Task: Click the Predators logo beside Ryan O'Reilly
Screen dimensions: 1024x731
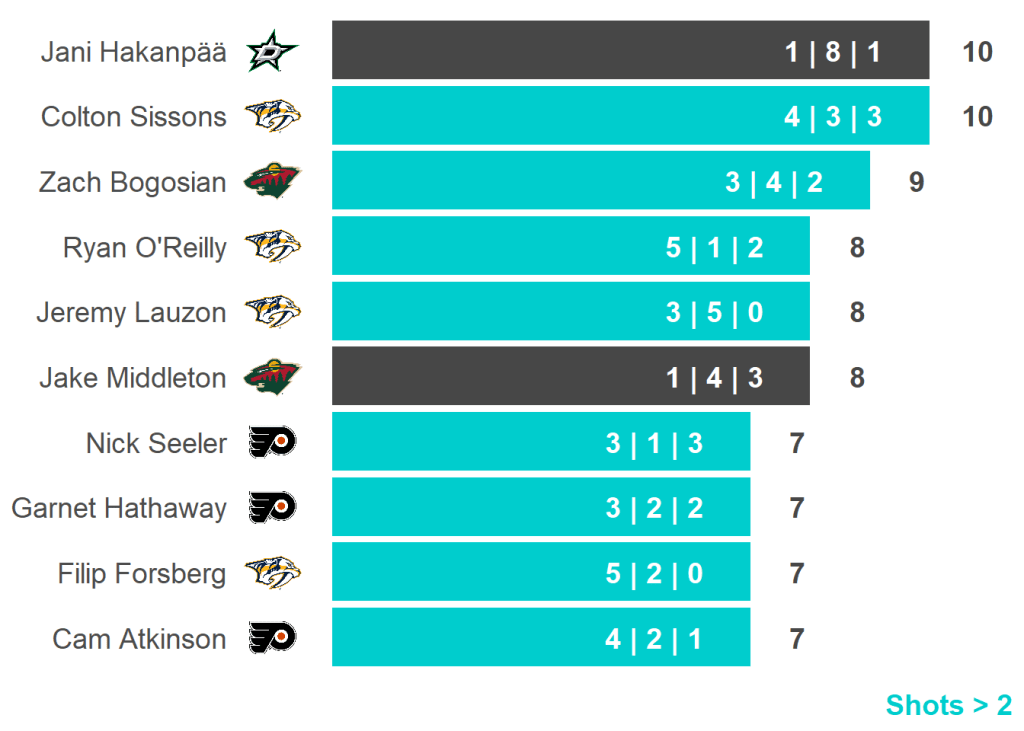Action: coord(272,247)
